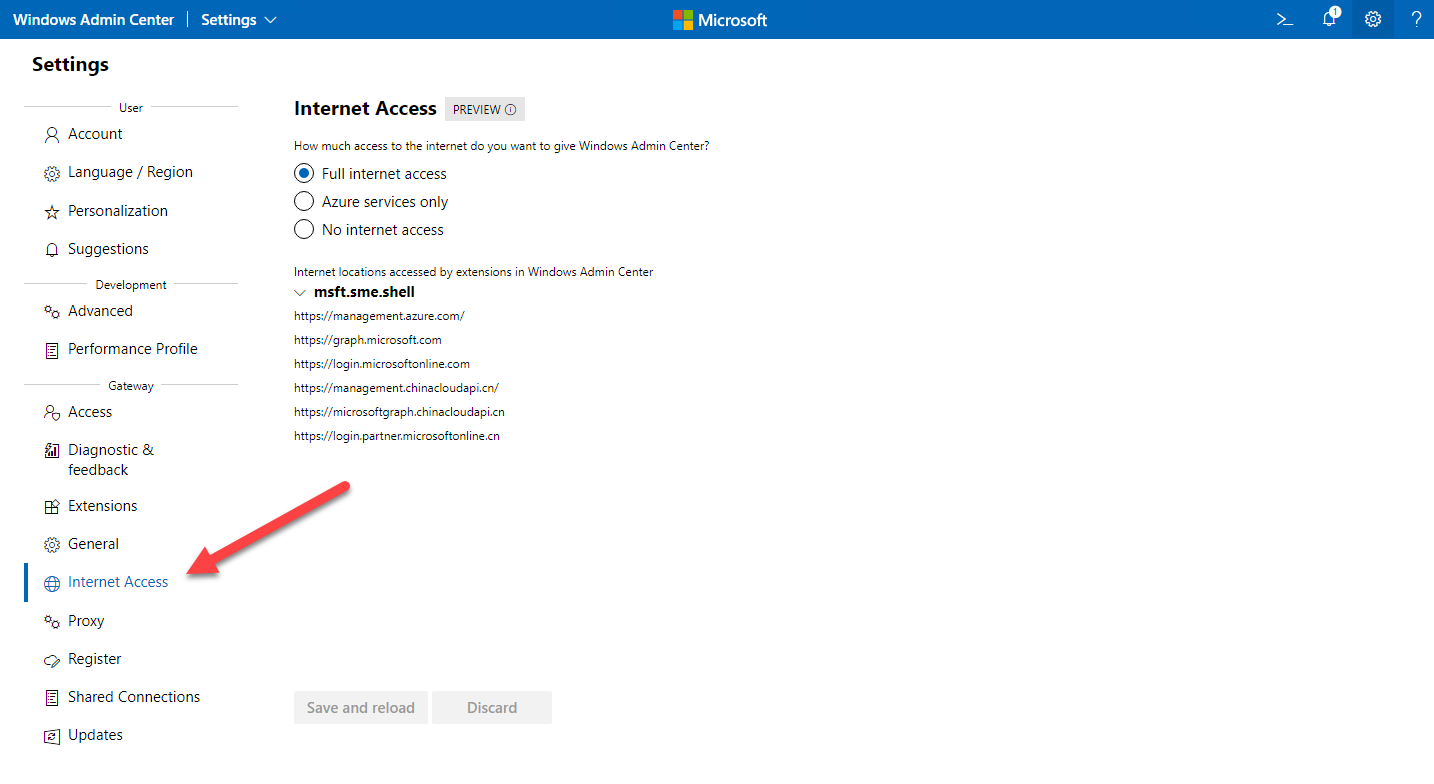
Task: Click the management.chinacloudapi.cn URL
Action: pyautogui.click(x=396, y=388)
